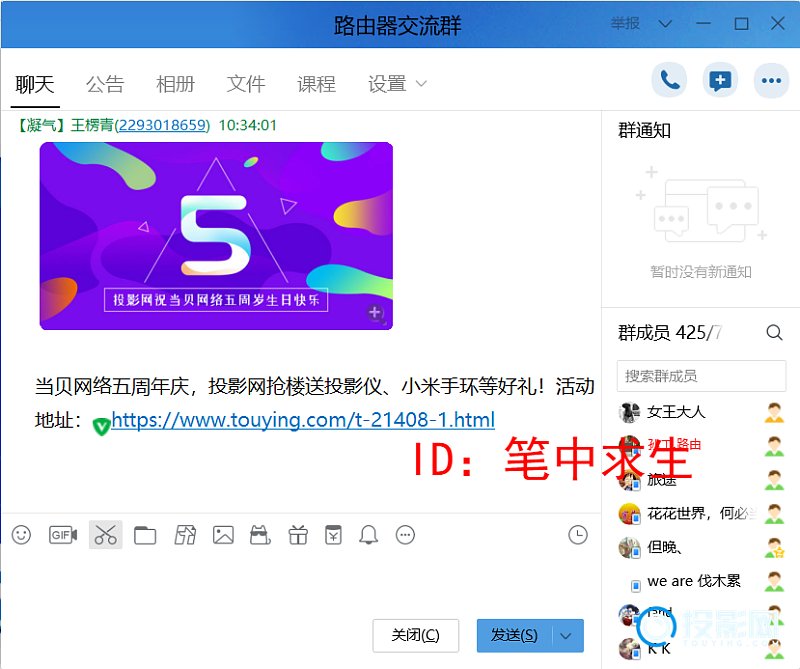Image resolution: width=800 pixels, height=669 pixels.
Task: Click the green shield icon before the link
Action: click(x=101, y=425)
